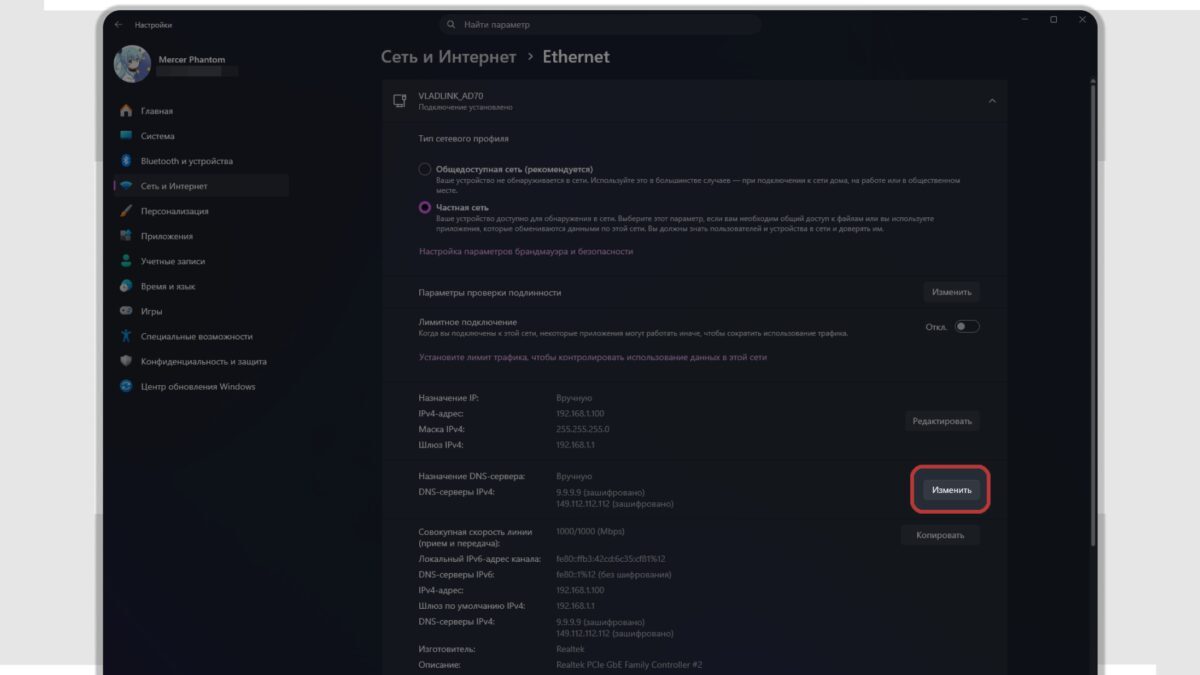Click Изменить for DNS-сервера assignment

click(951, 490)
